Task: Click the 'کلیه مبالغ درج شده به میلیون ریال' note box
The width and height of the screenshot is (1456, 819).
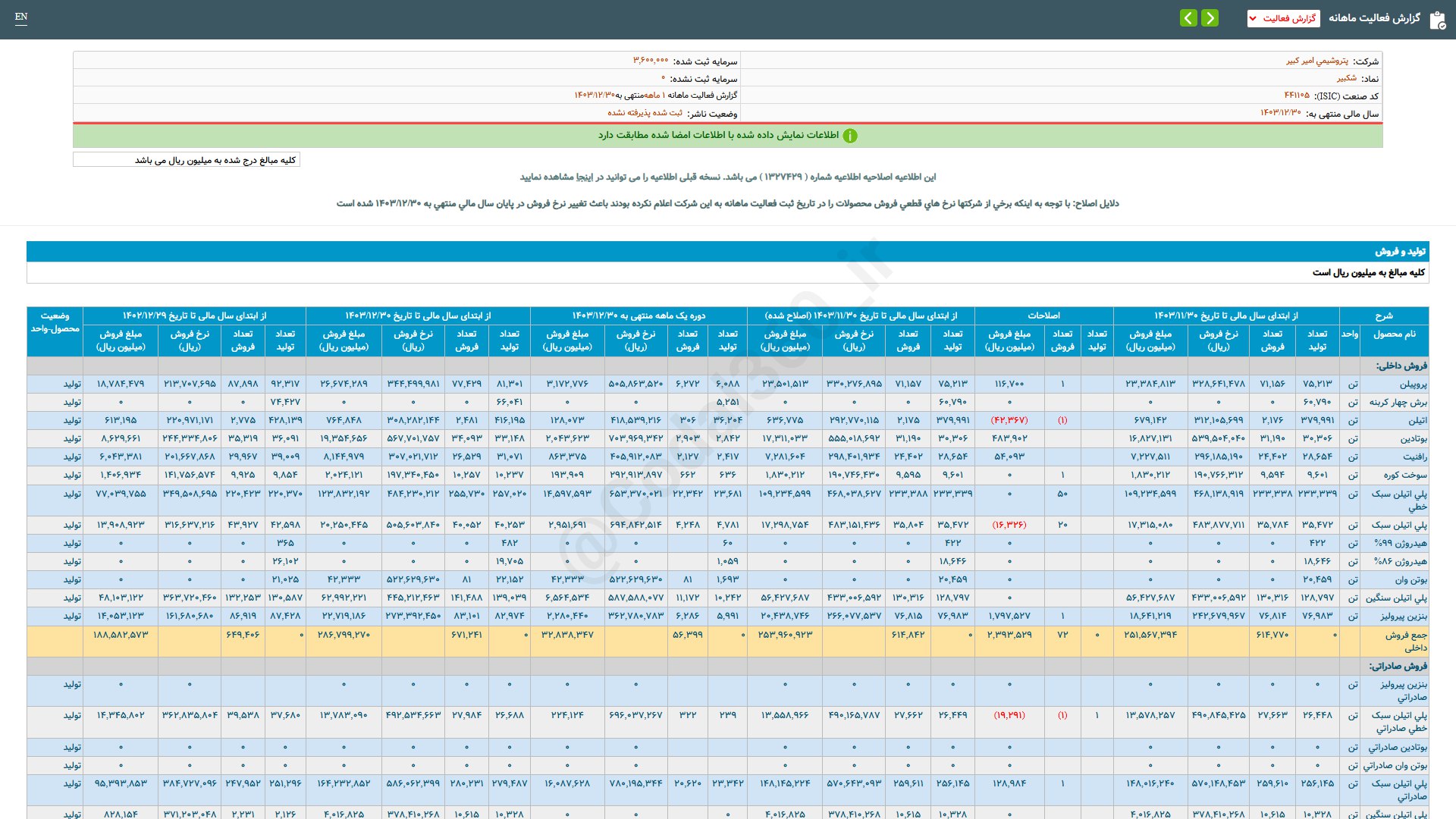Action: [x=187, y=160]
